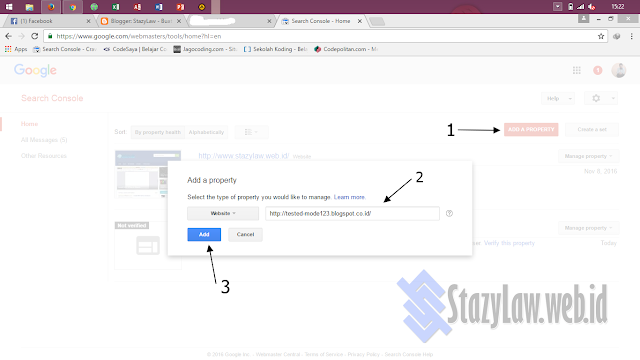The image size is (640, 360).
Task: Click the help question mark icon
Action: tap(449, 213)
